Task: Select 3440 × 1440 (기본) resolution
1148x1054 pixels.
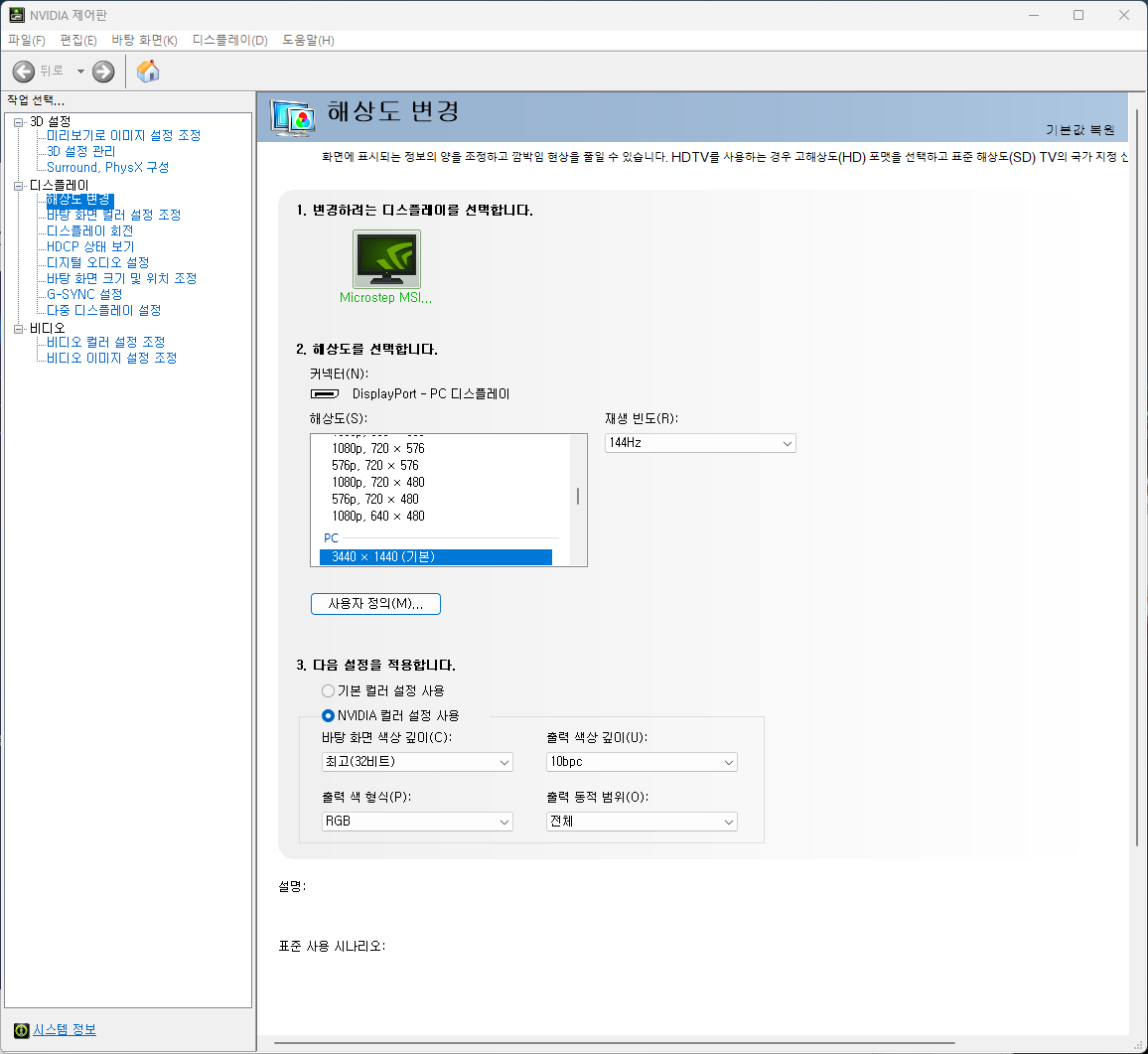Action: click(x=436, y=557)
